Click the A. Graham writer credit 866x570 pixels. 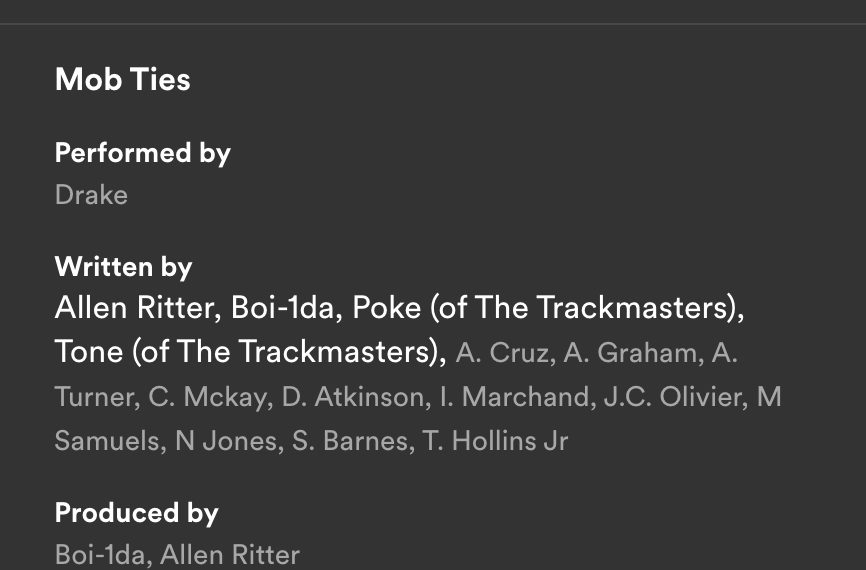pos(630,353)
